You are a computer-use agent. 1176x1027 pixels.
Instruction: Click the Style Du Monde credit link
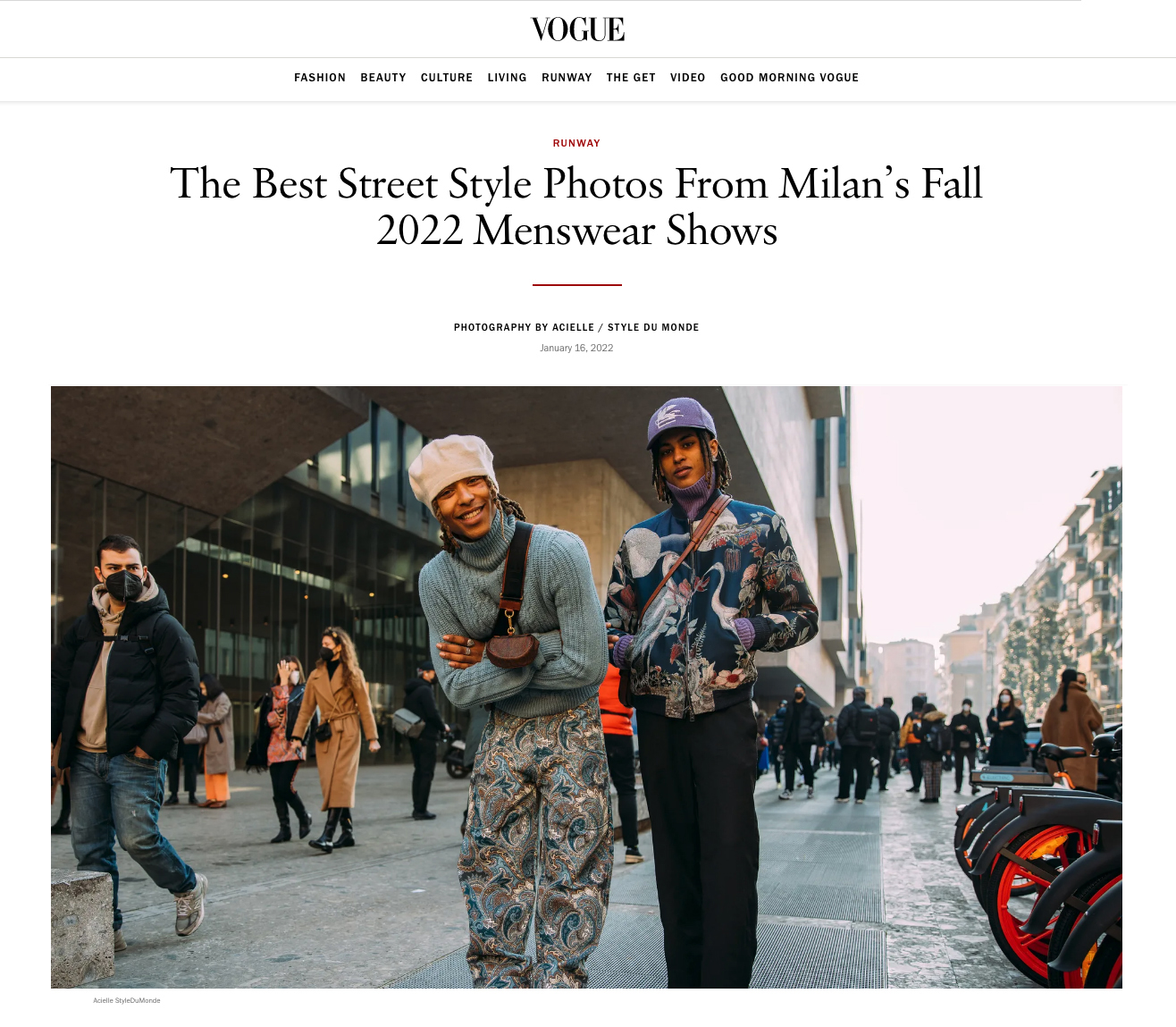click(653, 327)
